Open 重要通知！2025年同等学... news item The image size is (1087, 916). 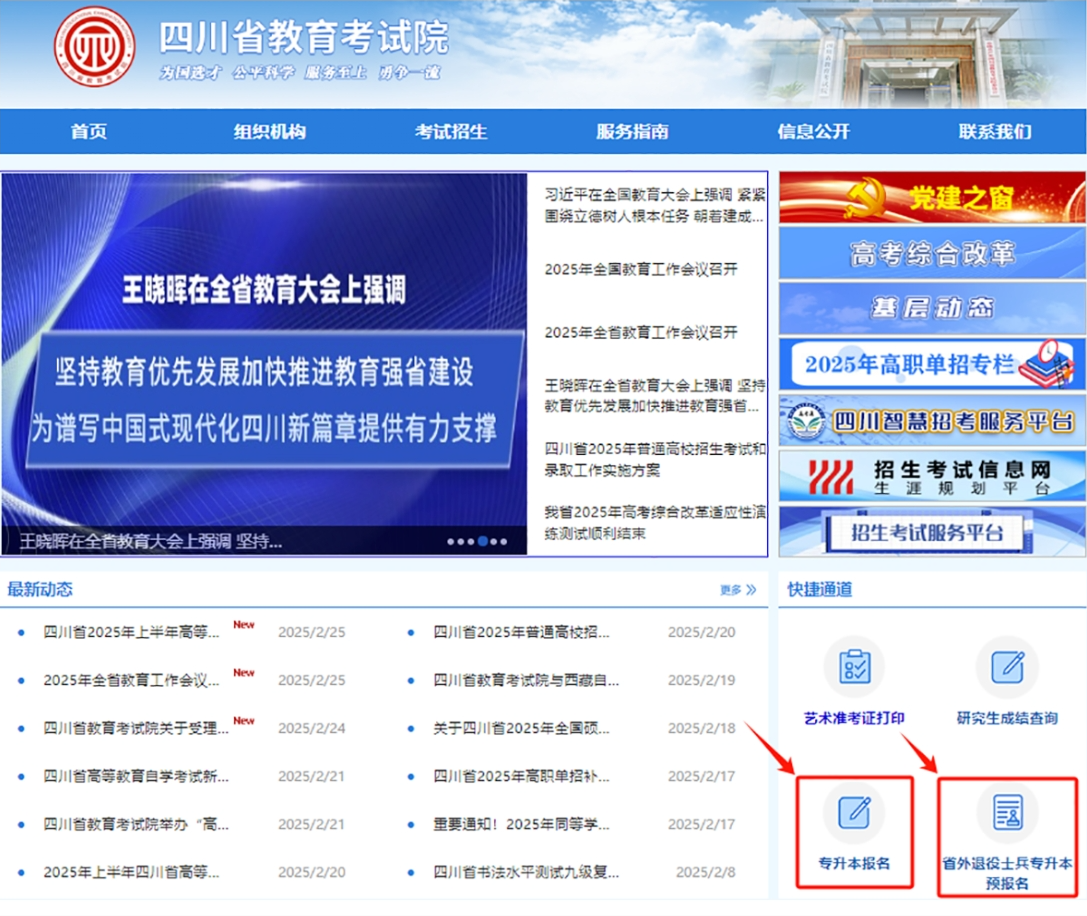pos(521,825)
